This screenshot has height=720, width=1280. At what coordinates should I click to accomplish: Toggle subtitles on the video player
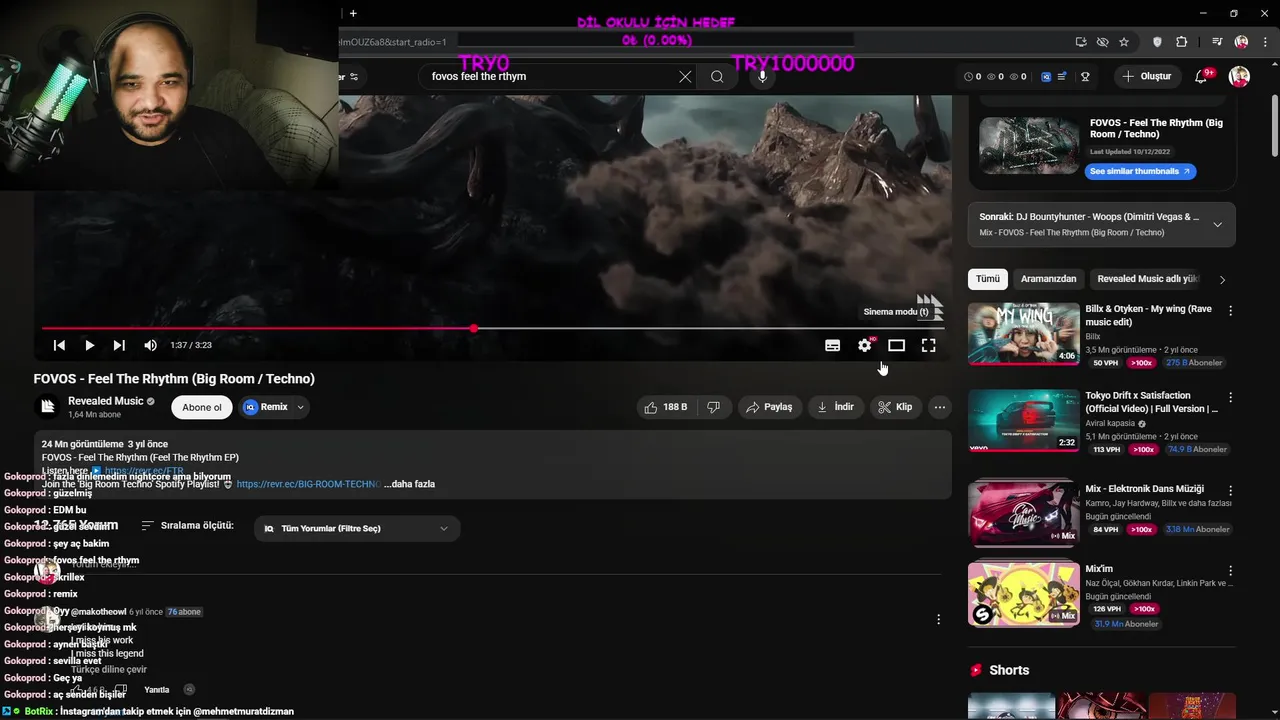(832, 345)
